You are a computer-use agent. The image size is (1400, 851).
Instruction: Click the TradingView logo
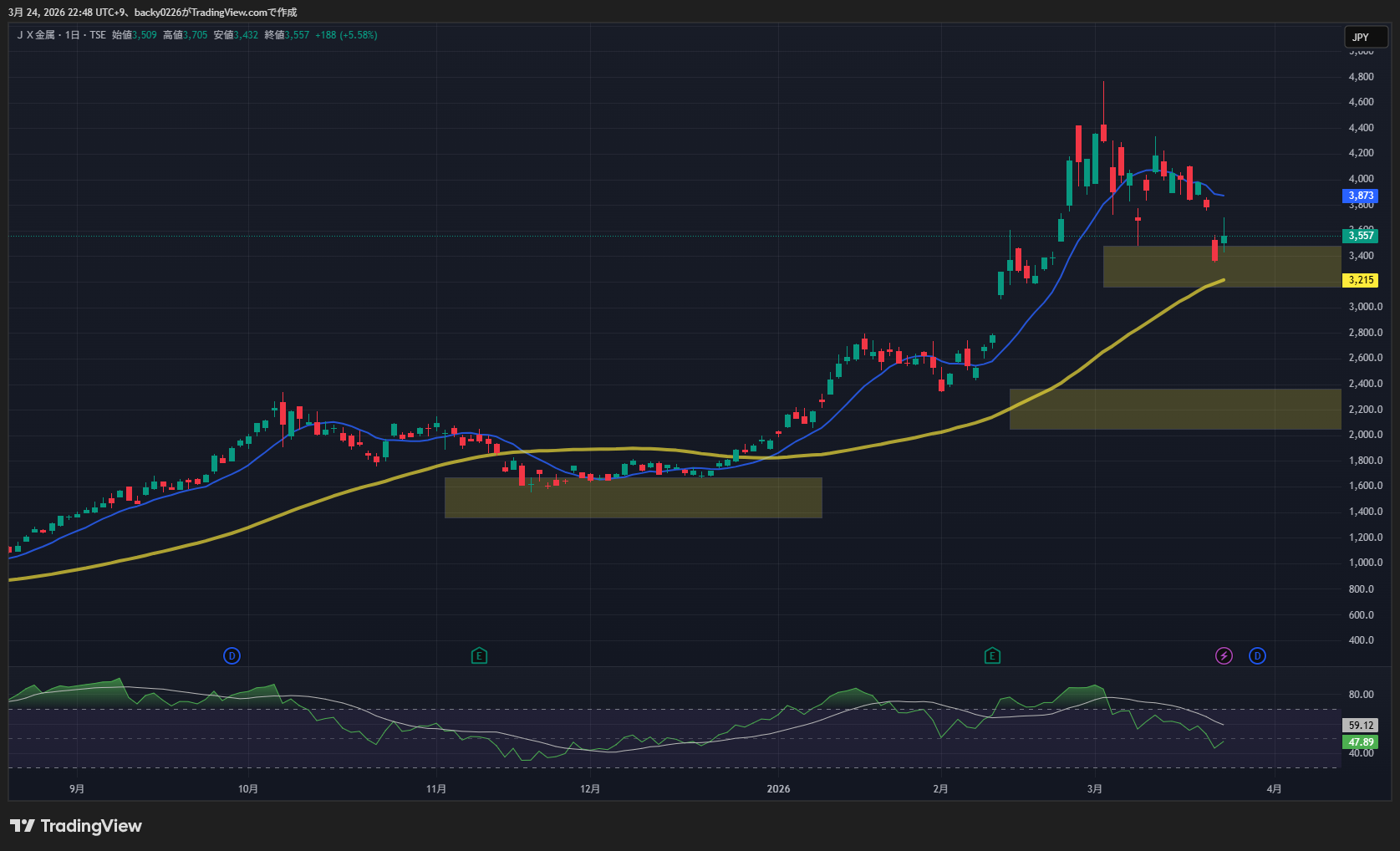tap(76, 826)
